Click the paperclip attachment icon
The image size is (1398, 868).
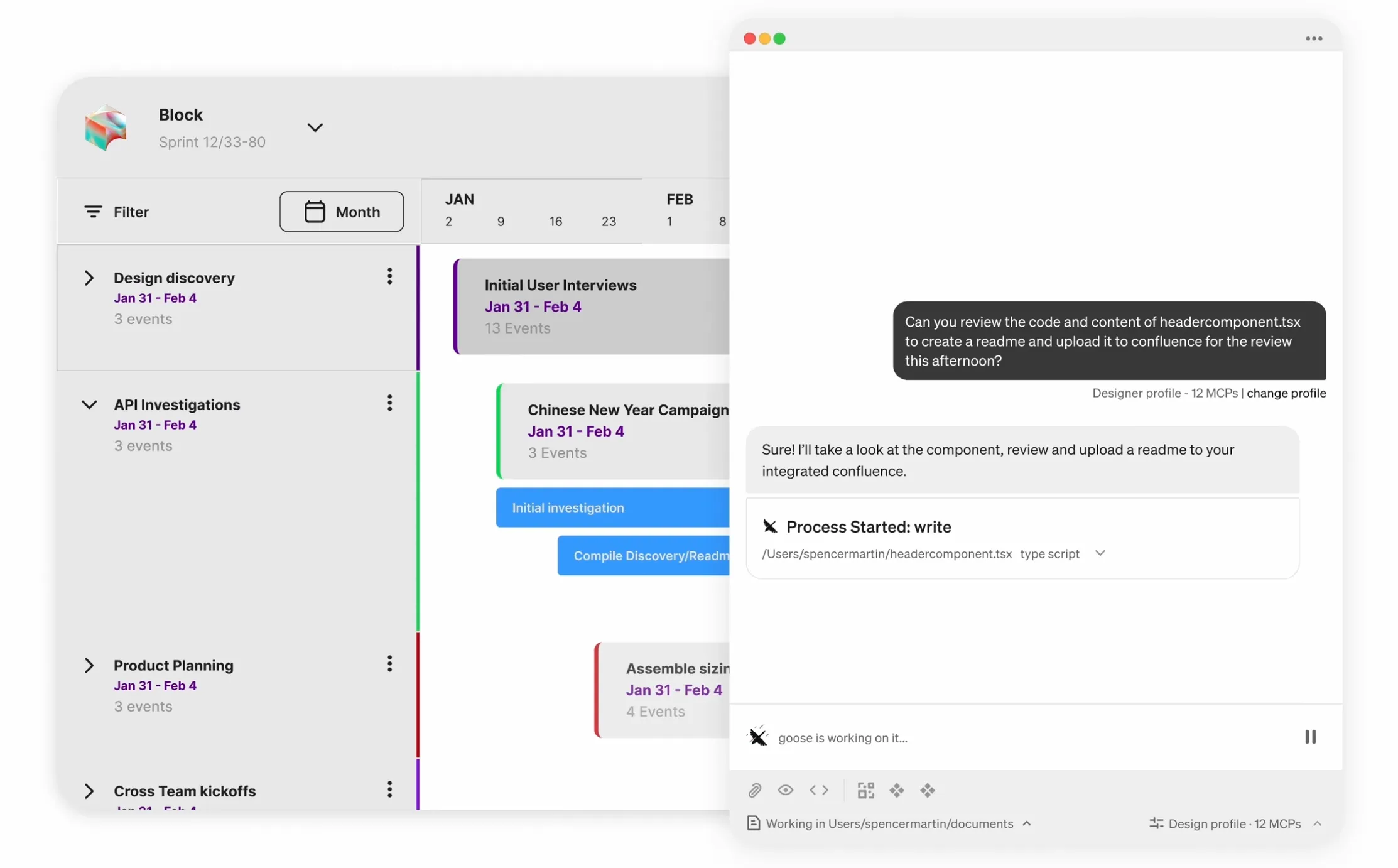click(754, 790)
